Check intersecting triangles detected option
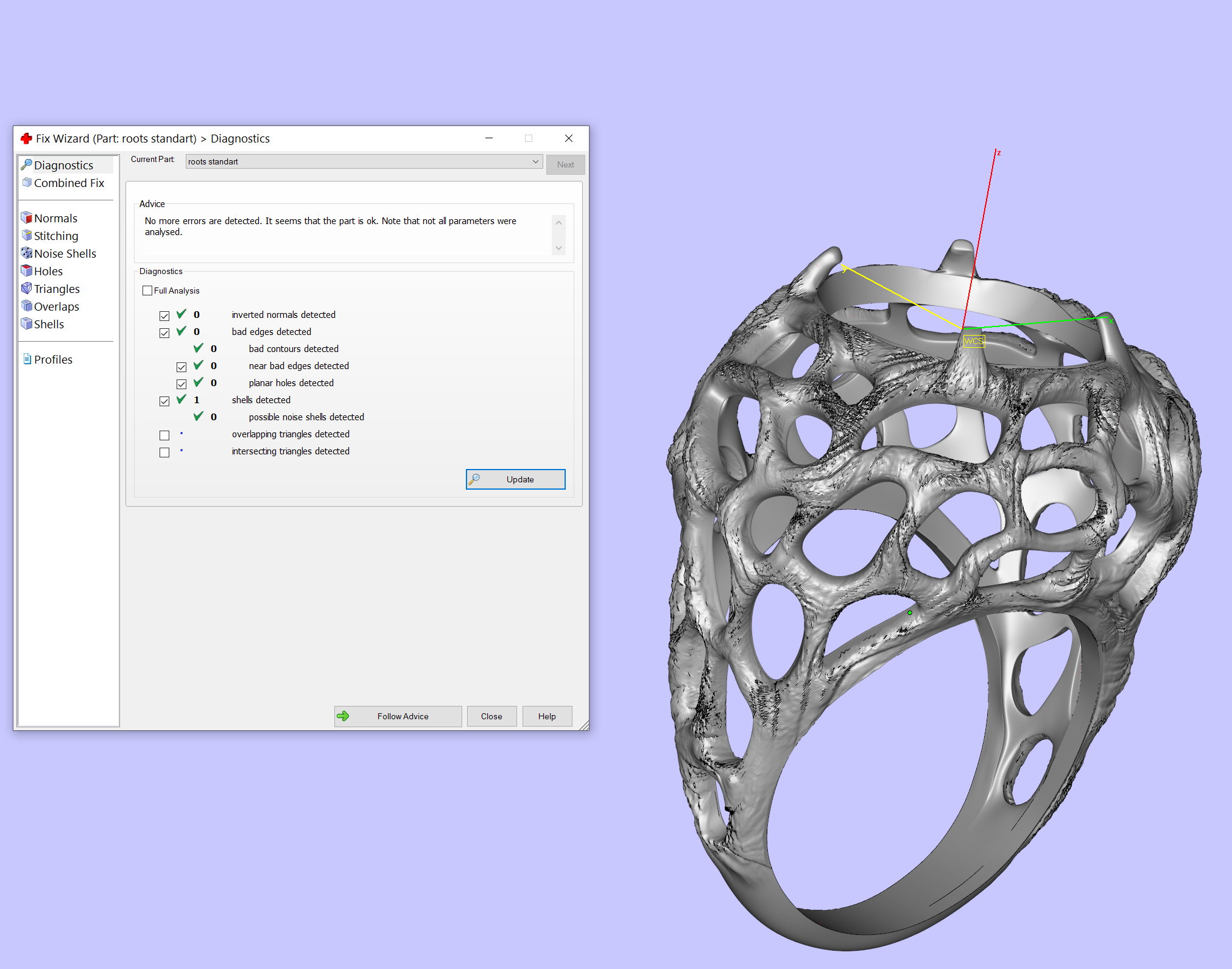This screenshot has height=969, width=1232. tap(164, 452)
